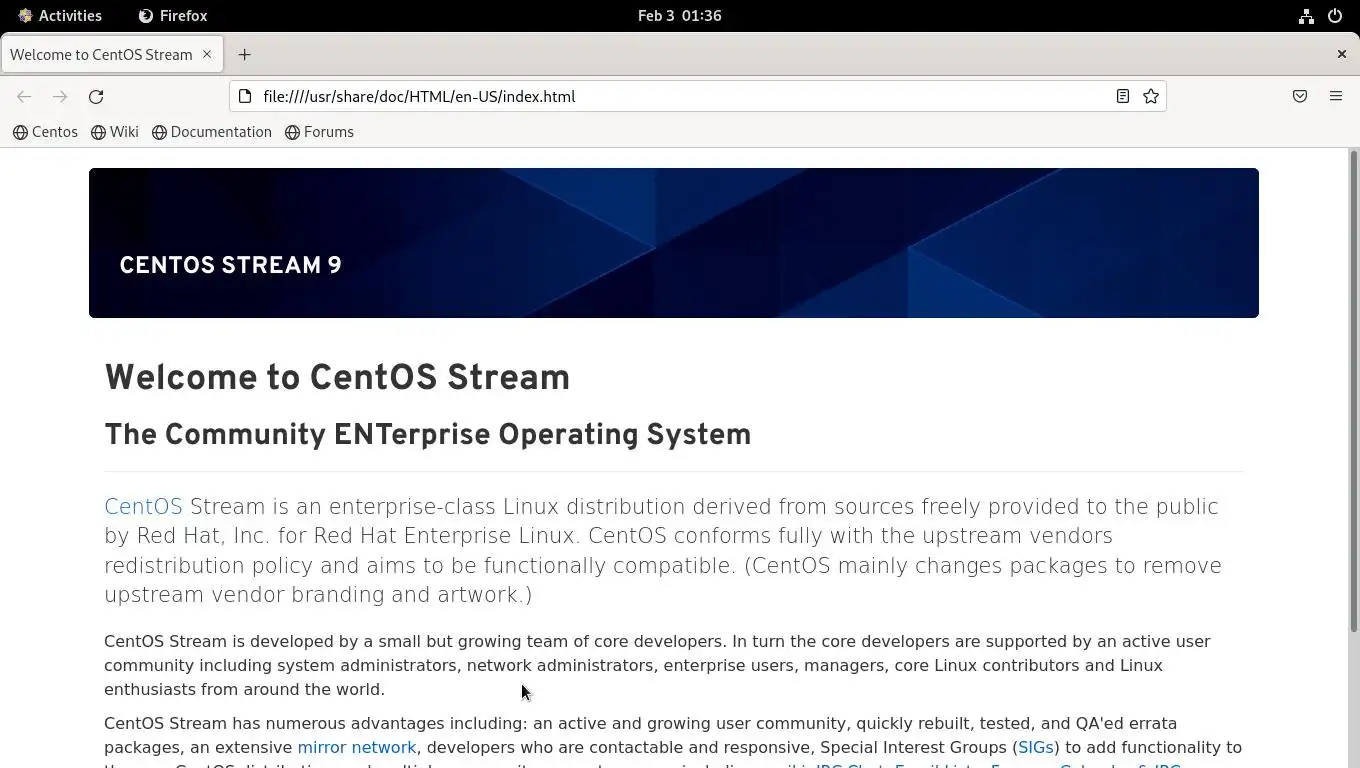Open a new tab with plus button
The height and width of the screenshot is (768, 1360).
tap(244, 55)
